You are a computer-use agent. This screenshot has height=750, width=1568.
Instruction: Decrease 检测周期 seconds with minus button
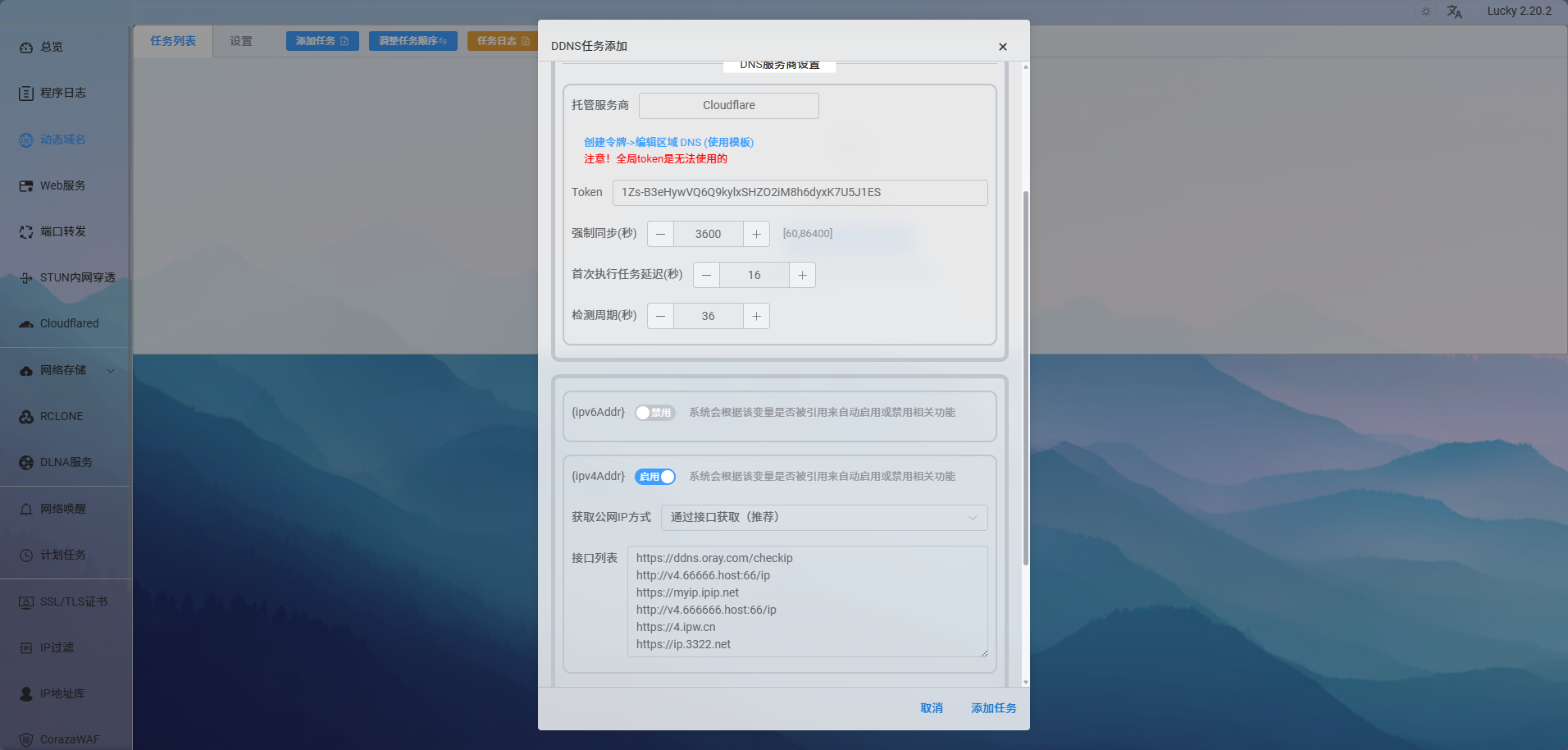tap(660, 316)
